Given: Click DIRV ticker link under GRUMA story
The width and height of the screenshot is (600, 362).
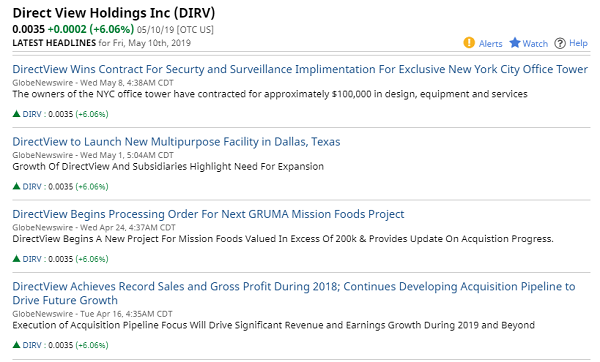Looking at the screenshot, I should 32,259.
